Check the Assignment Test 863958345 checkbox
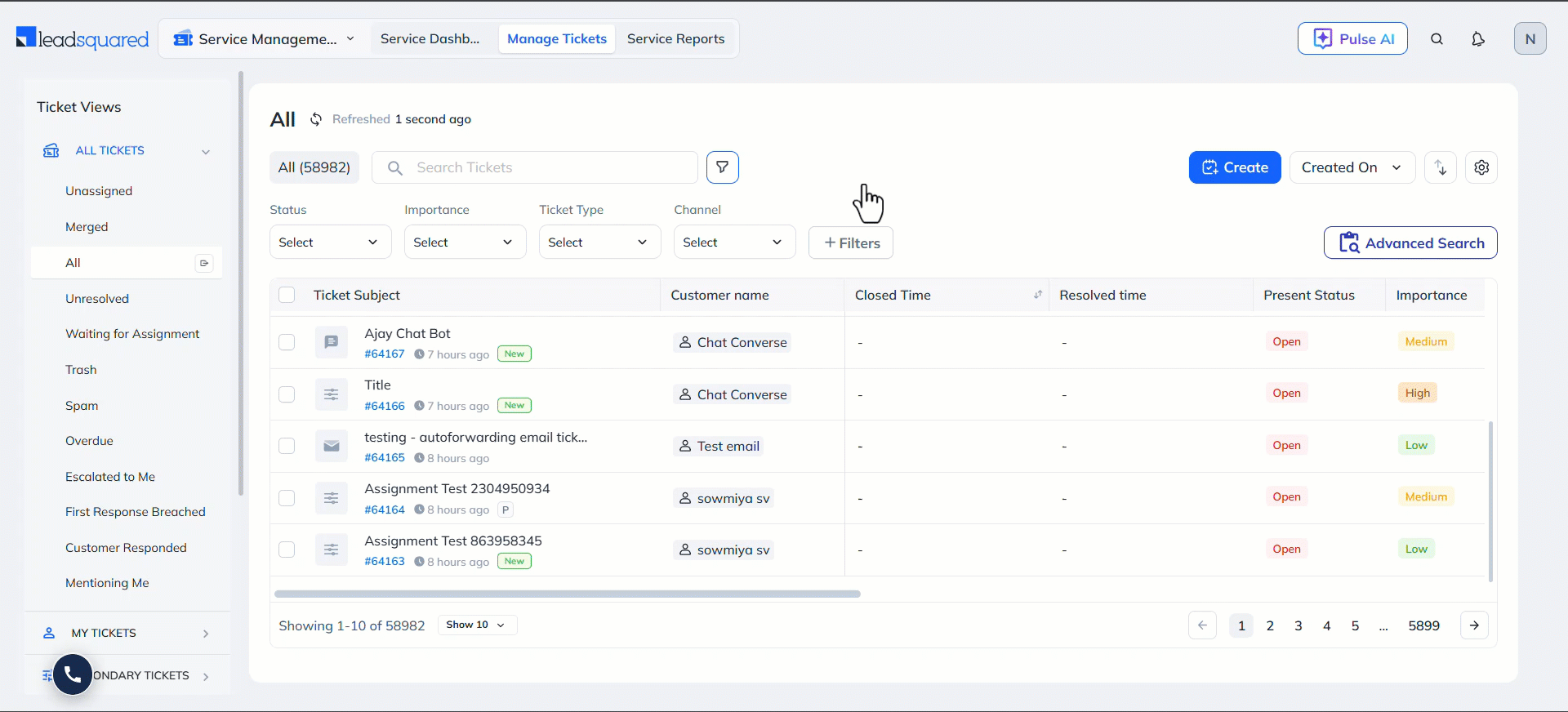Viewport: 1568px width, 712px height. click(287, 550)
